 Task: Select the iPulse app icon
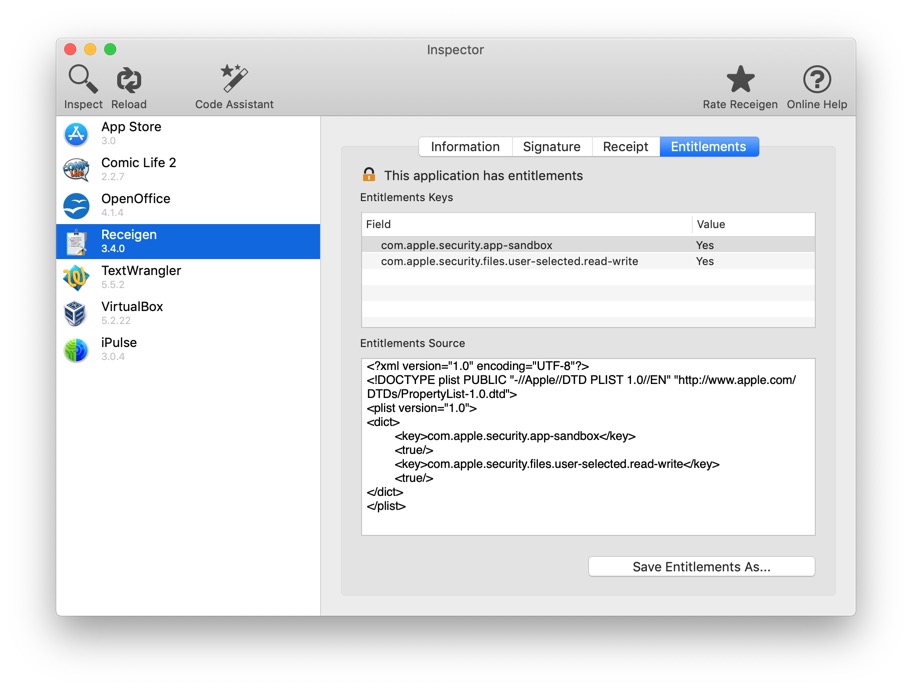[76, 350]
